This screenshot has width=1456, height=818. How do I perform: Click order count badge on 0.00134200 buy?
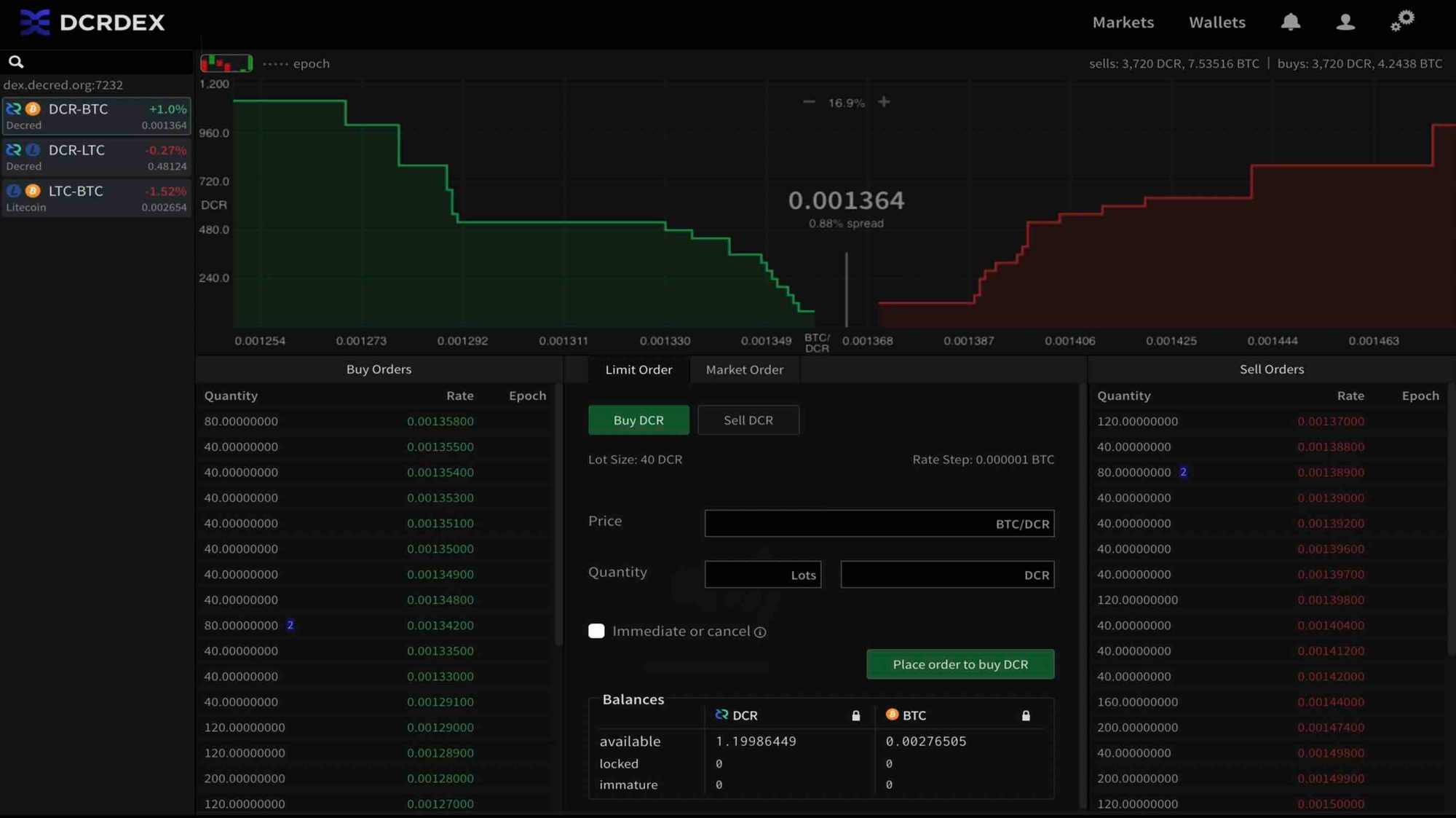coord(290,625)
